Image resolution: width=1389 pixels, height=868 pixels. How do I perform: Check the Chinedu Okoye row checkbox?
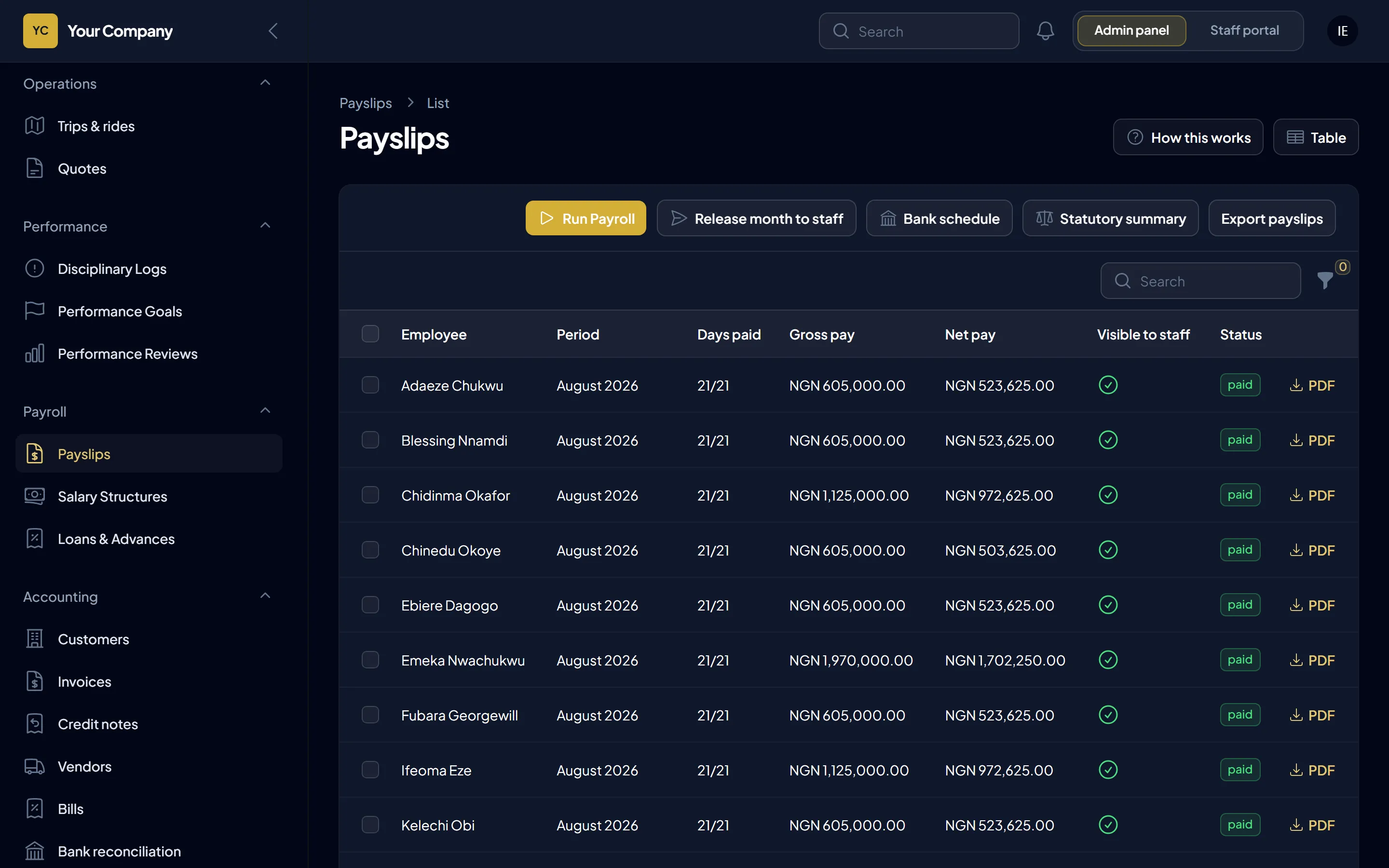[x=370, y=550]
